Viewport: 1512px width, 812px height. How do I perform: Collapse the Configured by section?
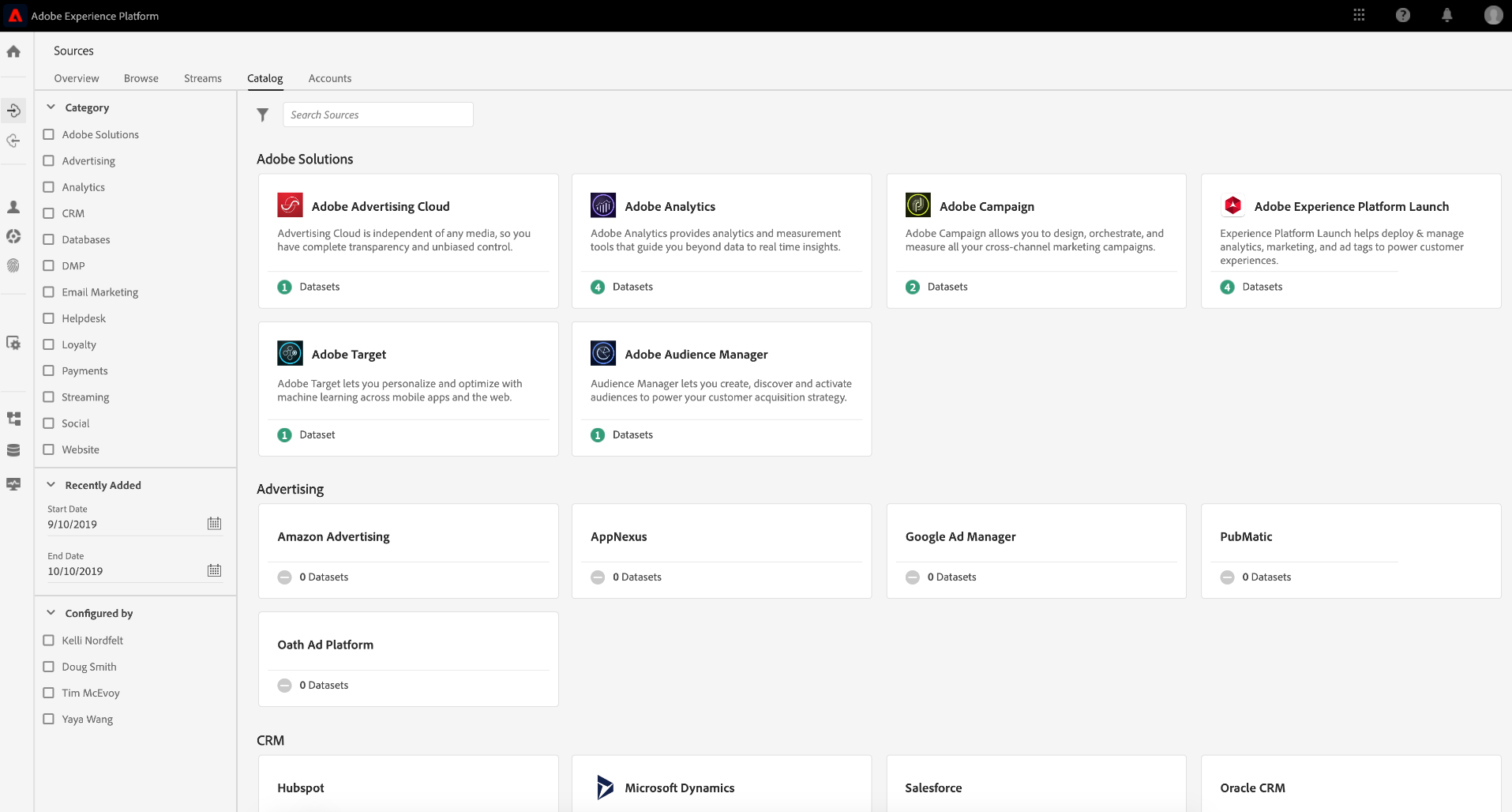(51, 613)
